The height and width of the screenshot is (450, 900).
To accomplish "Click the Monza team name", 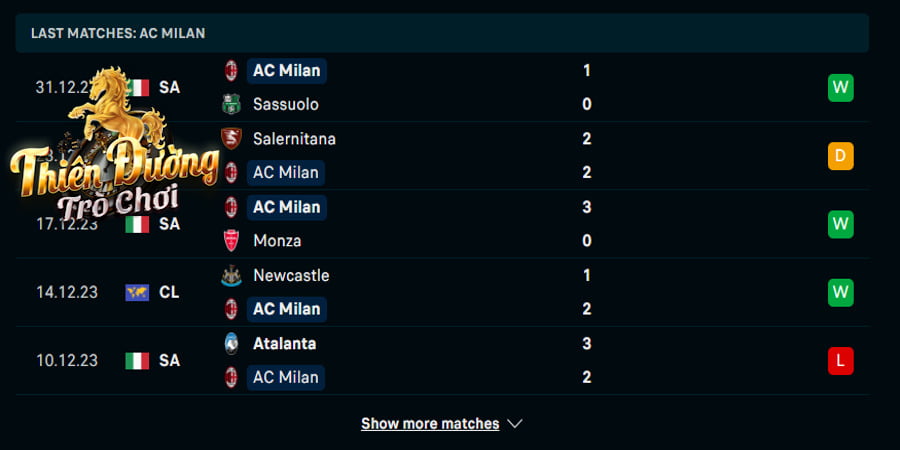I will point(277,240).
